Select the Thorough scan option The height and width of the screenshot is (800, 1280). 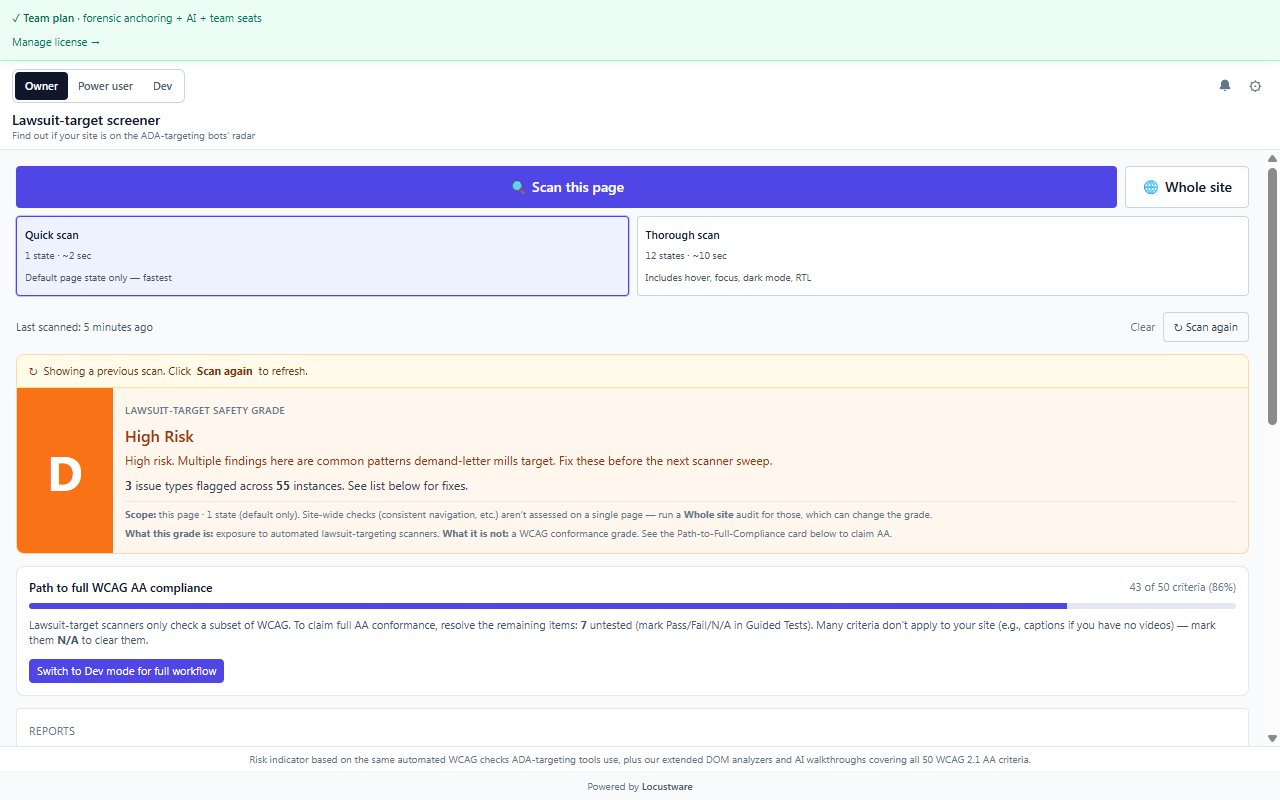pyautogui.click(x=943, y=256)
